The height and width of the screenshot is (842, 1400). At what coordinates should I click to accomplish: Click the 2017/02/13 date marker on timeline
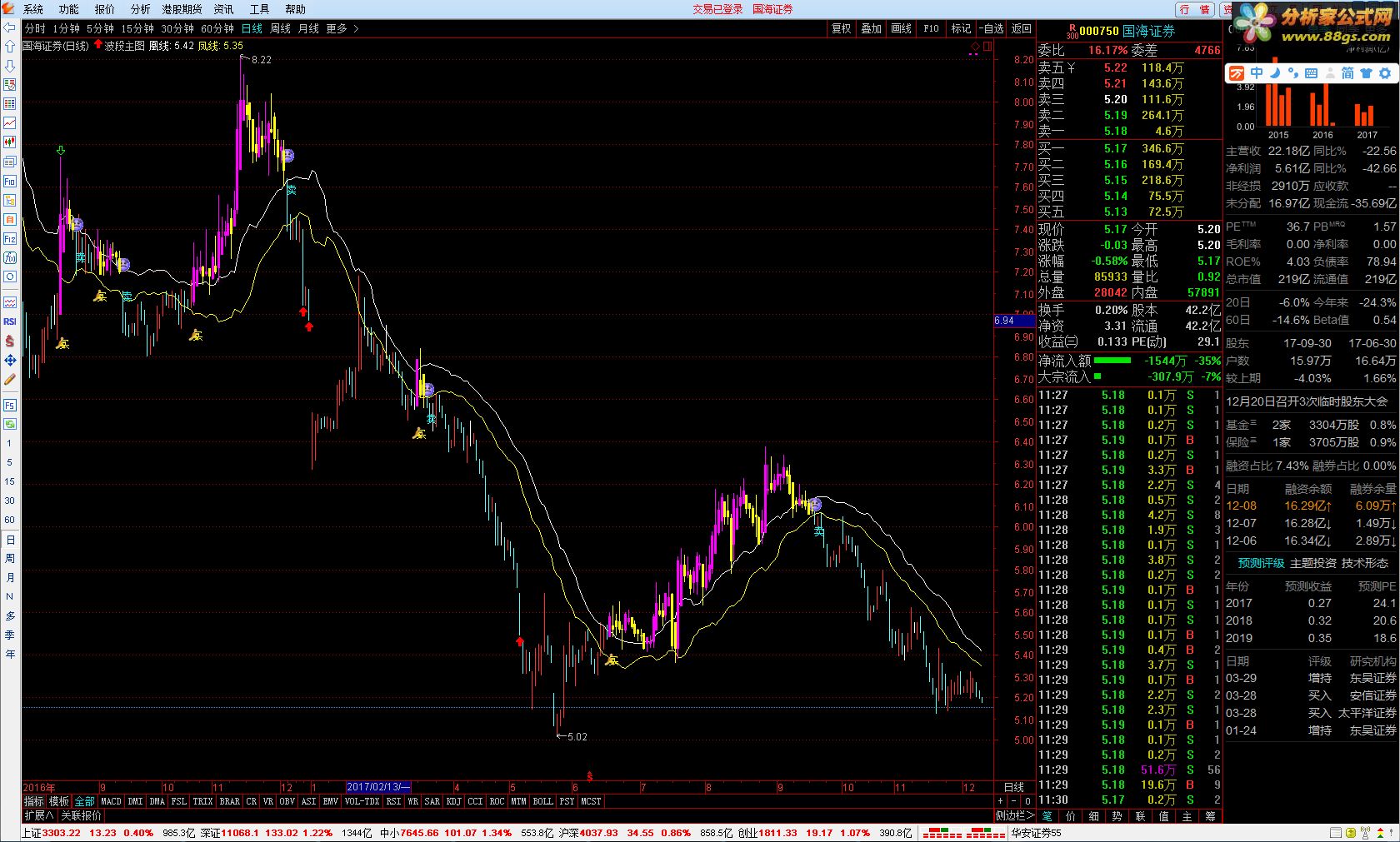378,787
